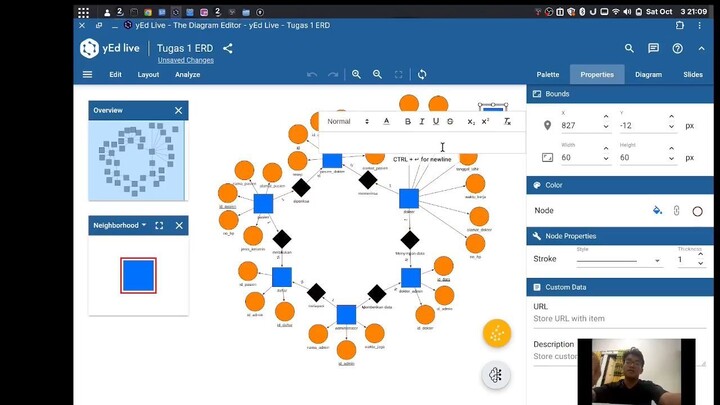Increase the Y position value
This screenshot has width=720, height=405.
click(x=671, y=117)
